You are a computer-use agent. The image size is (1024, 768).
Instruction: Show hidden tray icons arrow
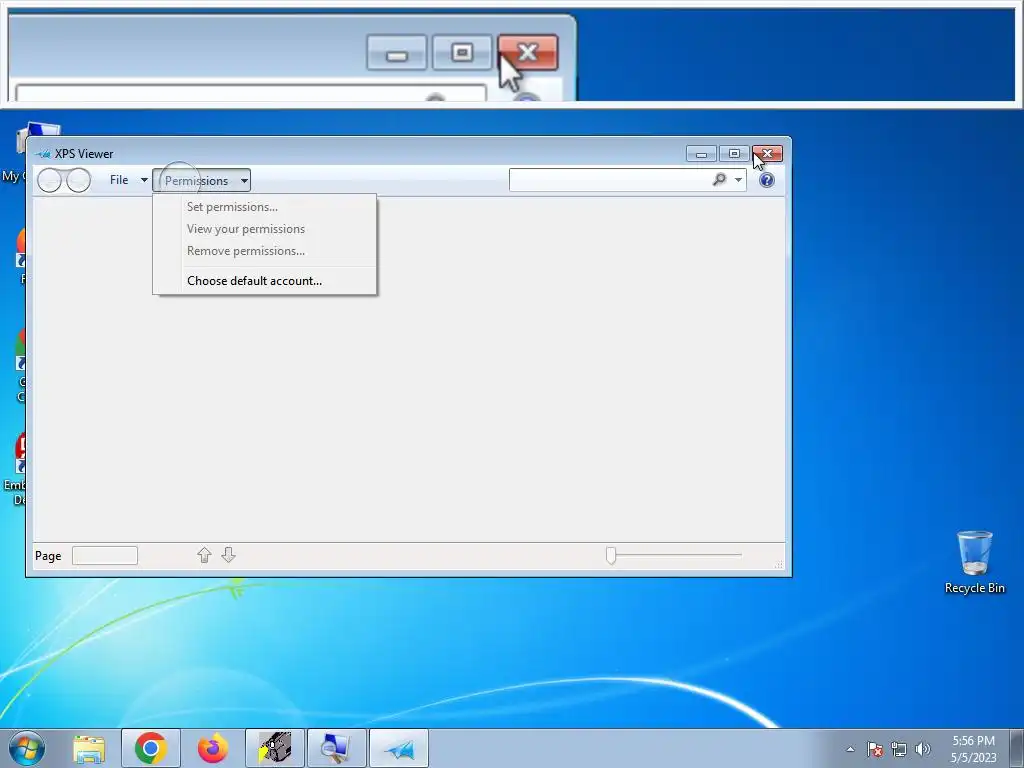[850, 749]
